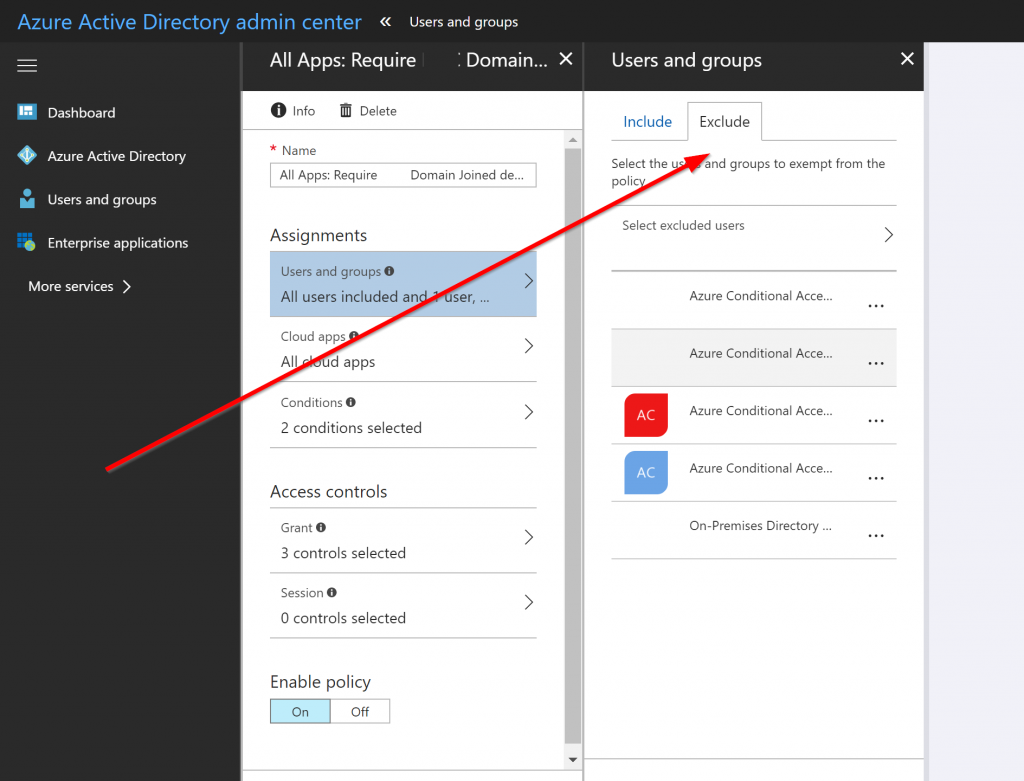
Task: Click Users and groups breadcrumb link
Action: click(x=464, y=22)
